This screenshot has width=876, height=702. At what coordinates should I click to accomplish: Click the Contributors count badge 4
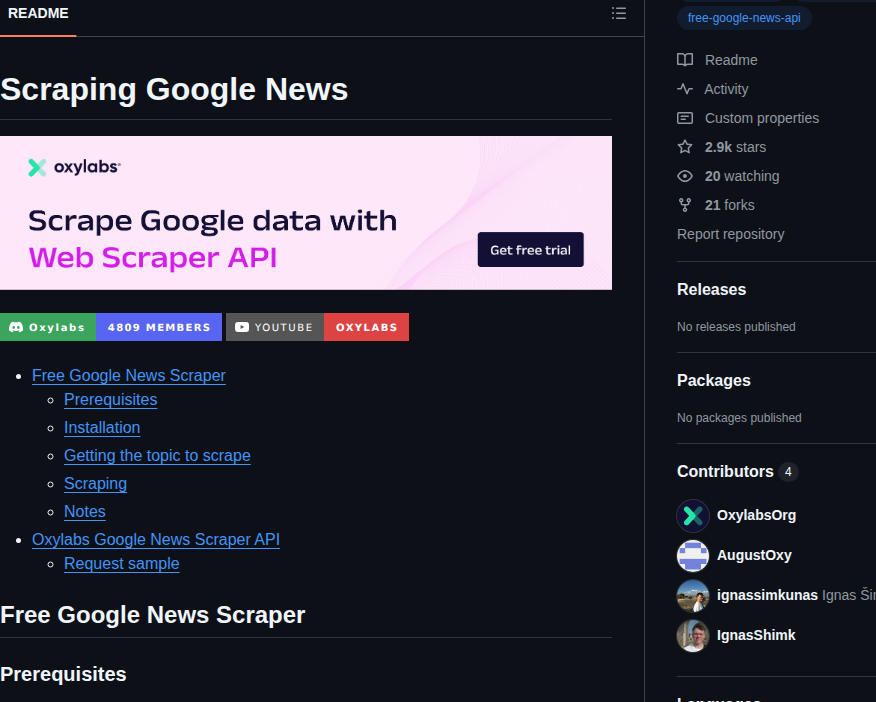click(788, 472)
